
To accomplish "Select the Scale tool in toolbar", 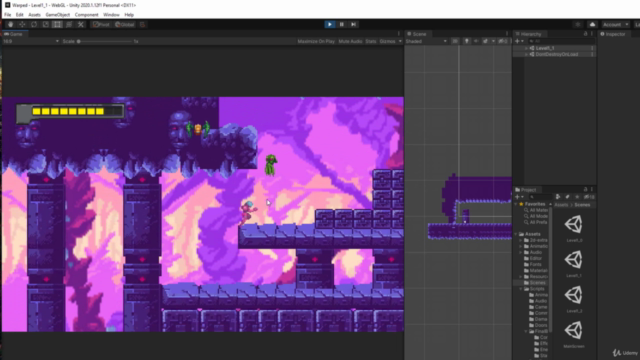I will pos(46,24).
